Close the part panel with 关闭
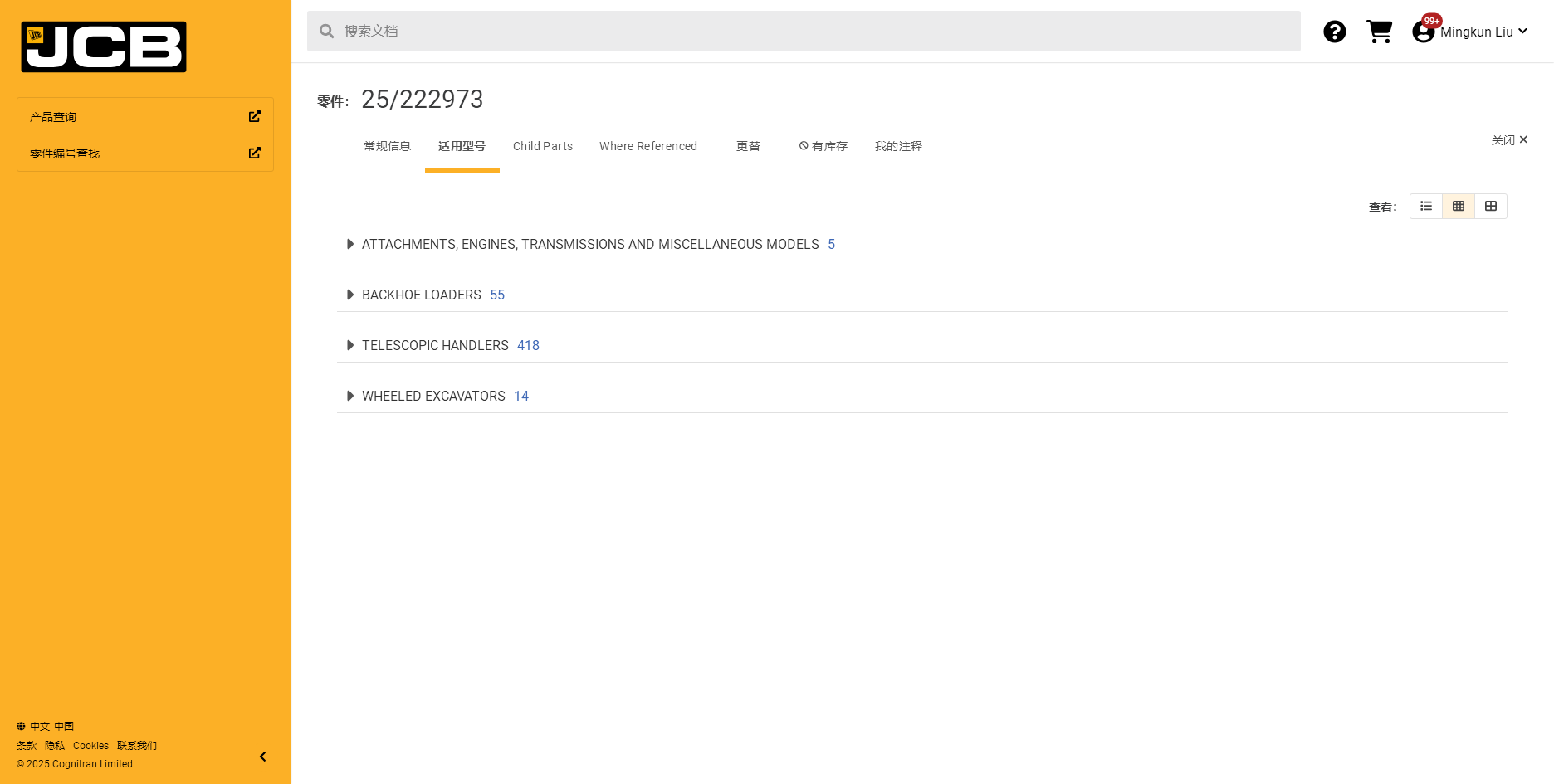Viewport: 1554px width, 784px height. (x=1509, y=140)
